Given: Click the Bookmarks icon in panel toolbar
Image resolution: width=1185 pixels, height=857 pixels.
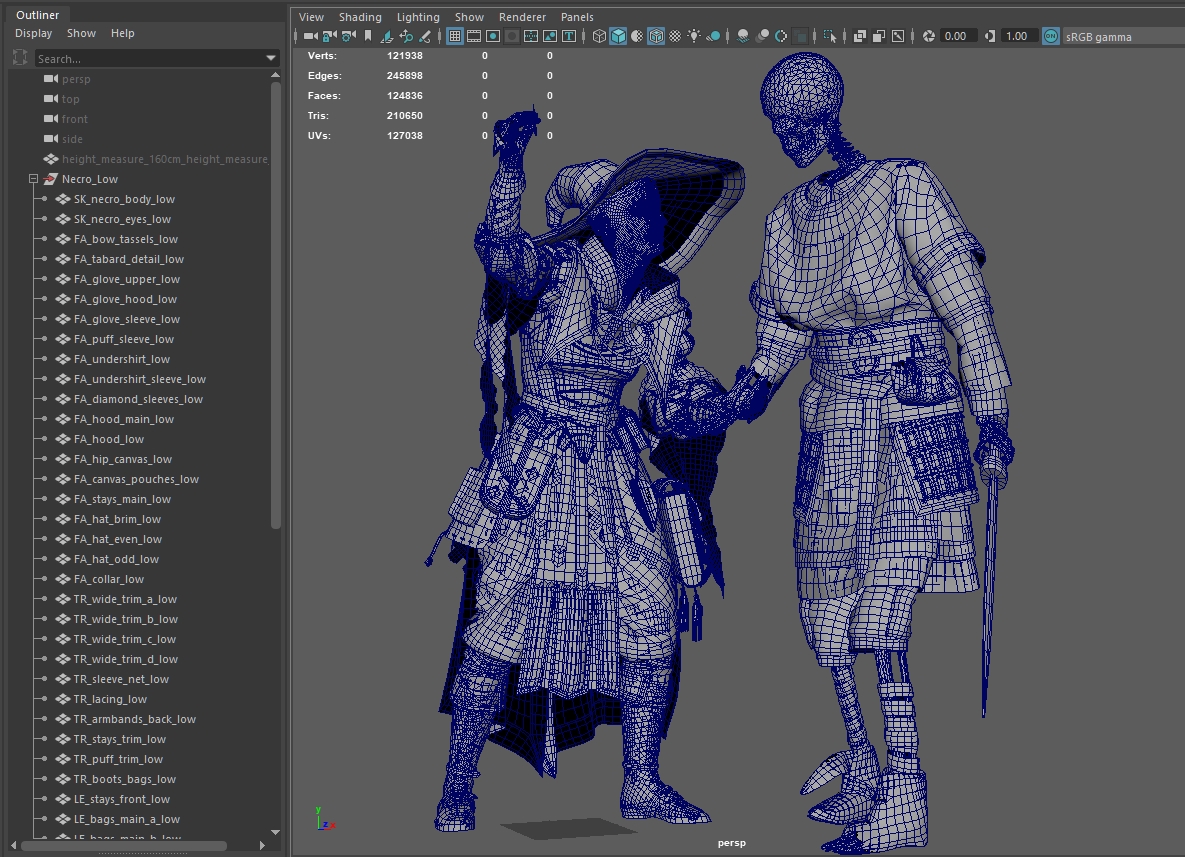Looking at the screenshot, I should pyautogui.click(x=367, y=36).
